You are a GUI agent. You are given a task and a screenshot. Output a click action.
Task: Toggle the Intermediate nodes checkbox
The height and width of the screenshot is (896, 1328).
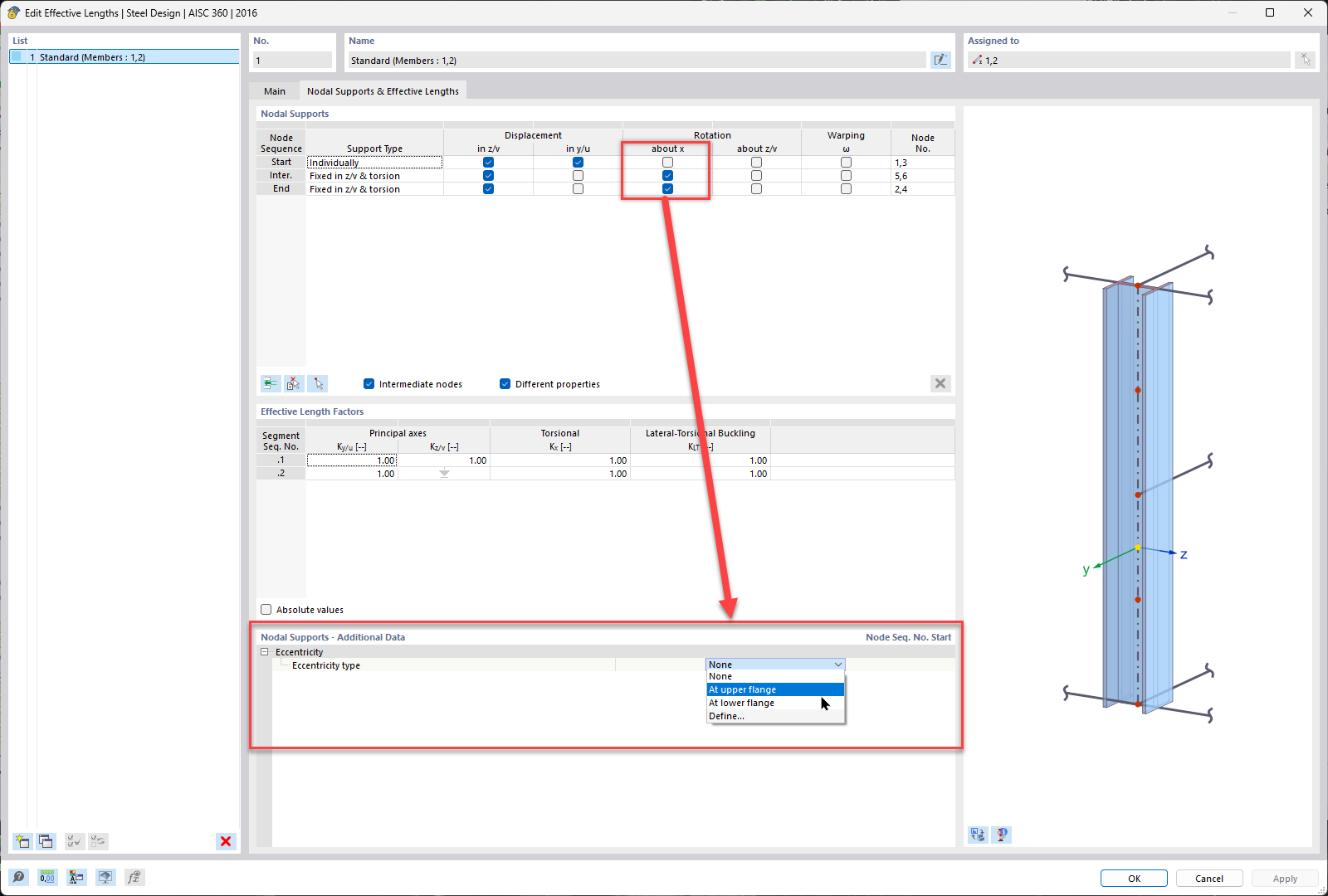pos(369,384)
